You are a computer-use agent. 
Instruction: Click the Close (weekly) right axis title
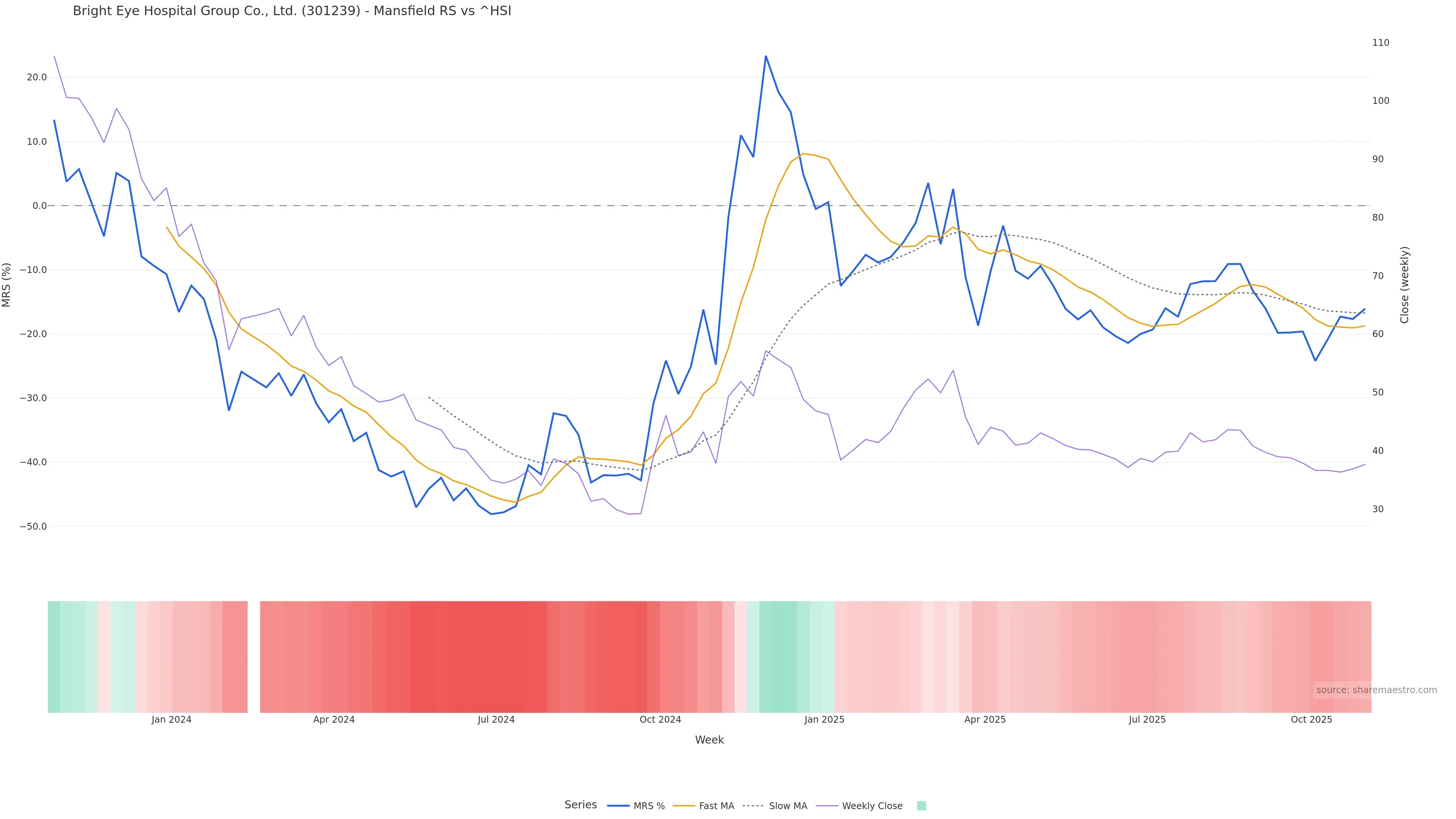tap(1404, 285)
